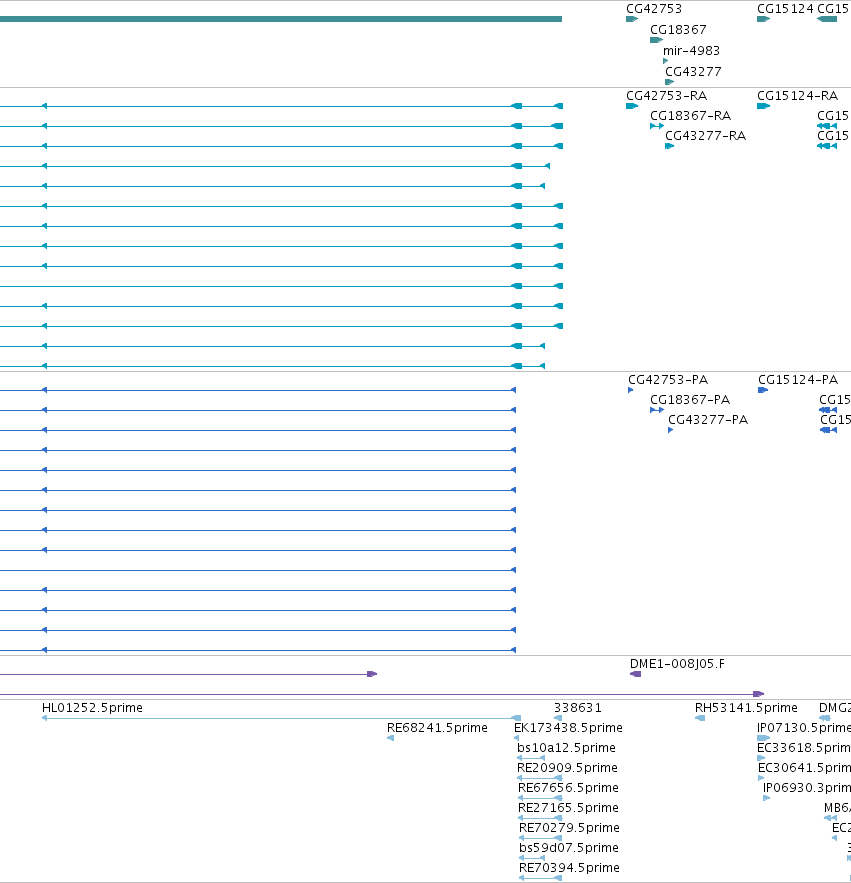851x883 pixels.
Task: Click protein label CG15124-PA
Action: (x=798, y=380)
